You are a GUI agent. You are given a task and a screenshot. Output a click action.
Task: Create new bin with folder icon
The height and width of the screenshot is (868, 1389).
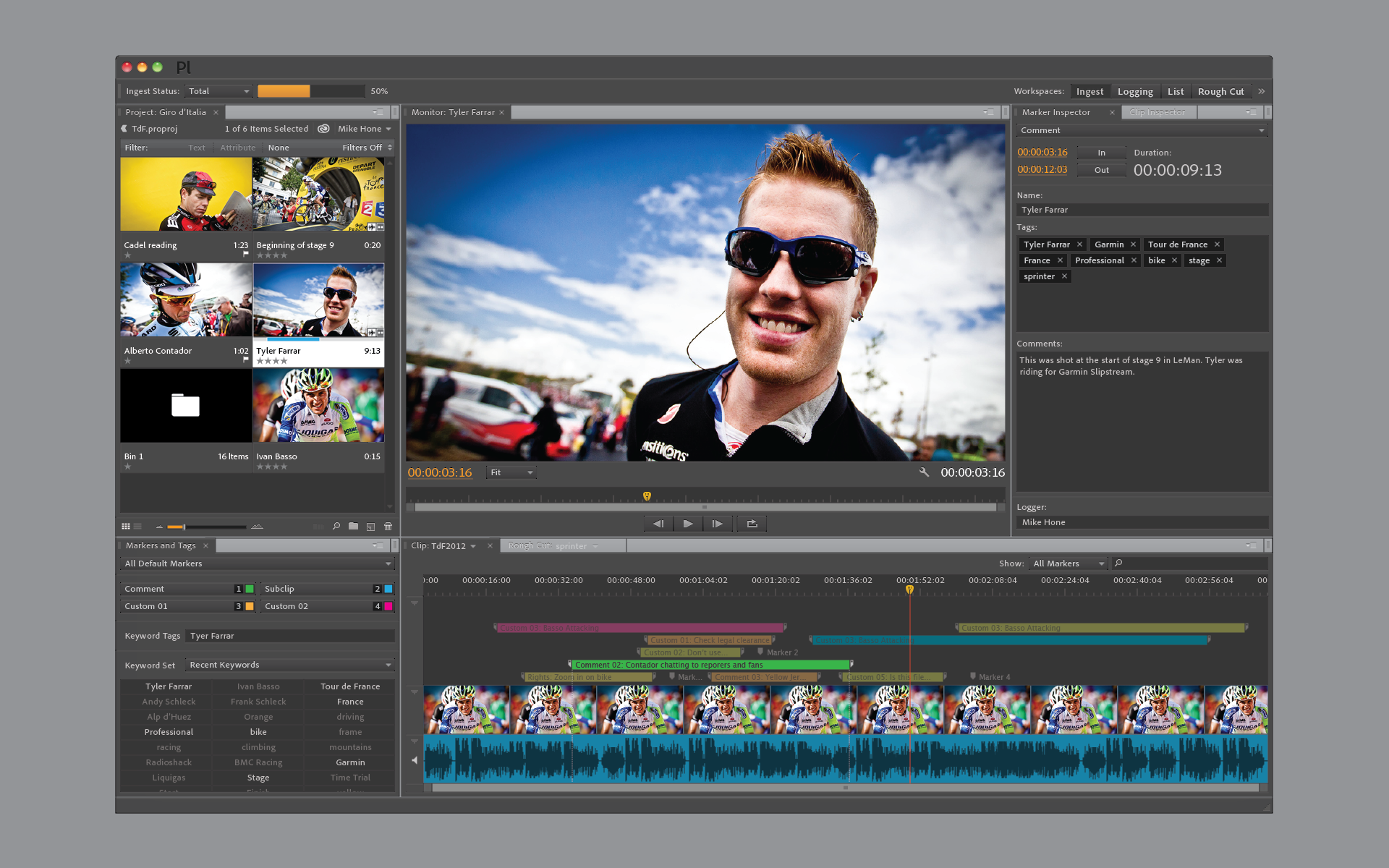(x=353, y=527)
